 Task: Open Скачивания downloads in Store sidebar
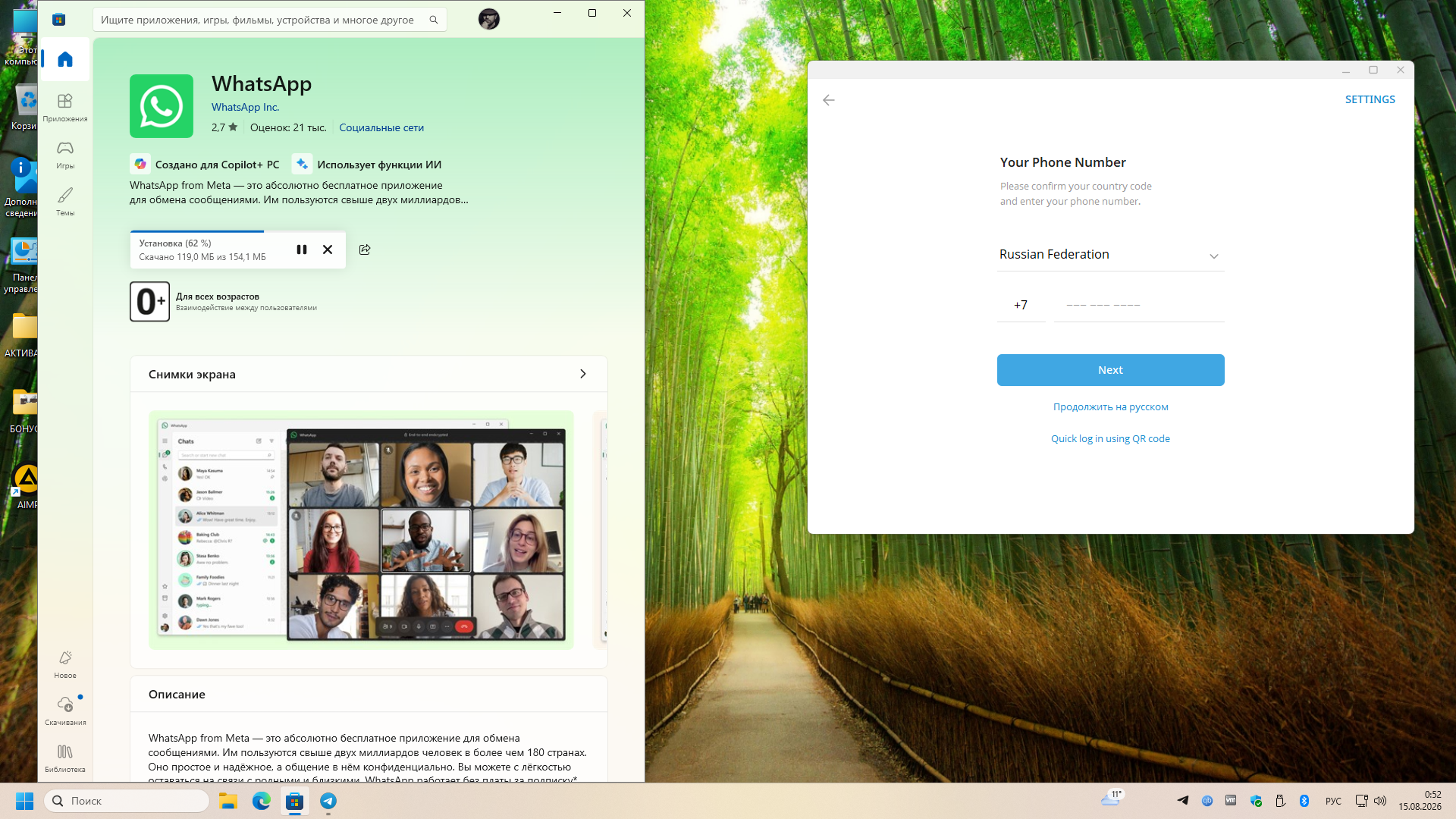click(65, 711)
